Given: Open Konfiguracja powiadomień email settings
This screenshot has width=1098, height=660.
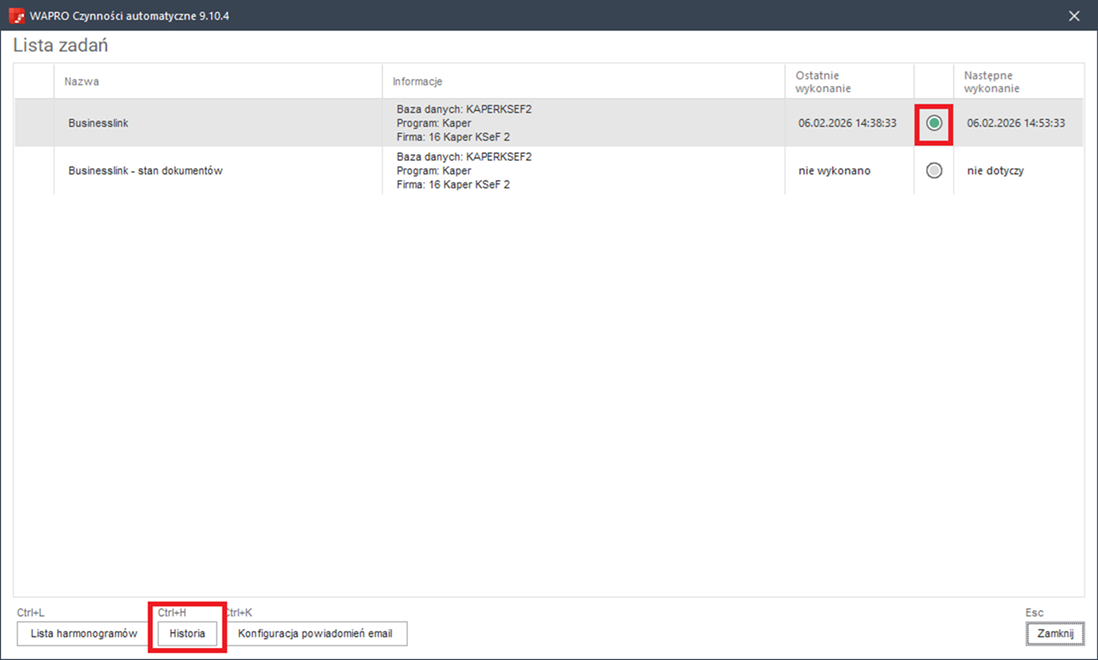Looking at the screenshot, I should coord(315,634).
